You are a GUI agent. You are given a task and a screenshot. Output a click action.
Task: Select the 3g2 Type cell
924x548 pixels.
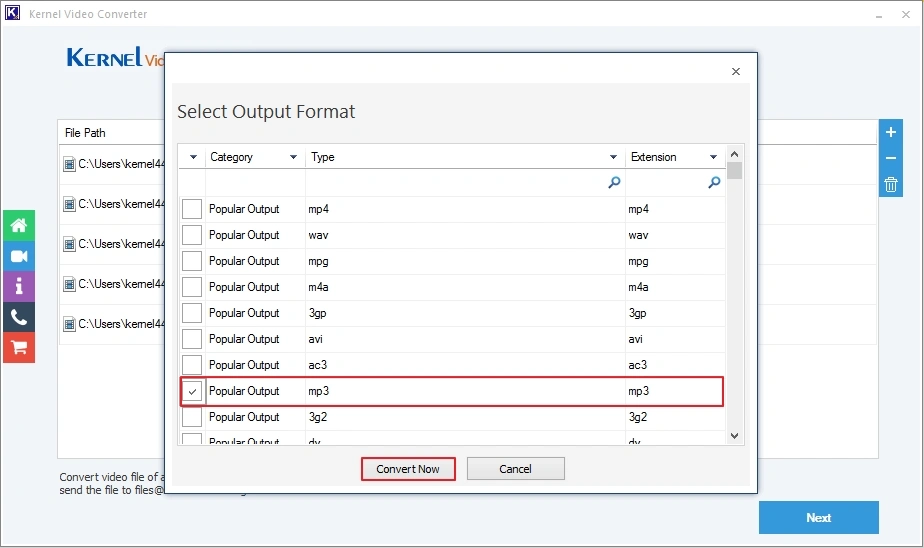coord(465,417)
